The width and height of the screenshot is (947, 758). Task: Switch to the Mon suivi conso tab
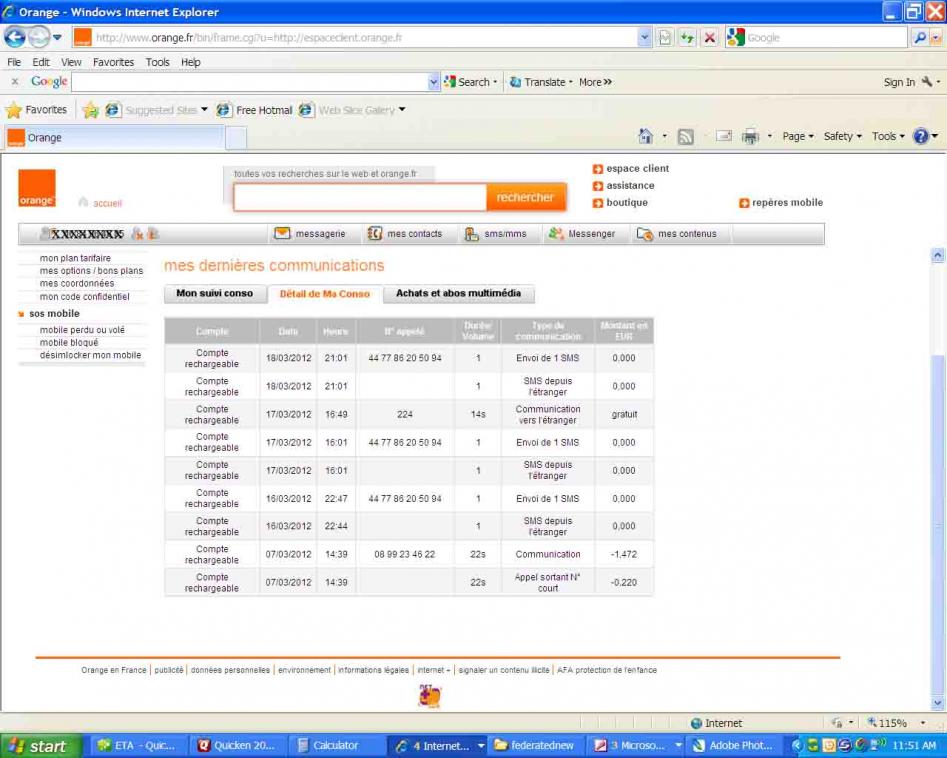tap(216, 294)
